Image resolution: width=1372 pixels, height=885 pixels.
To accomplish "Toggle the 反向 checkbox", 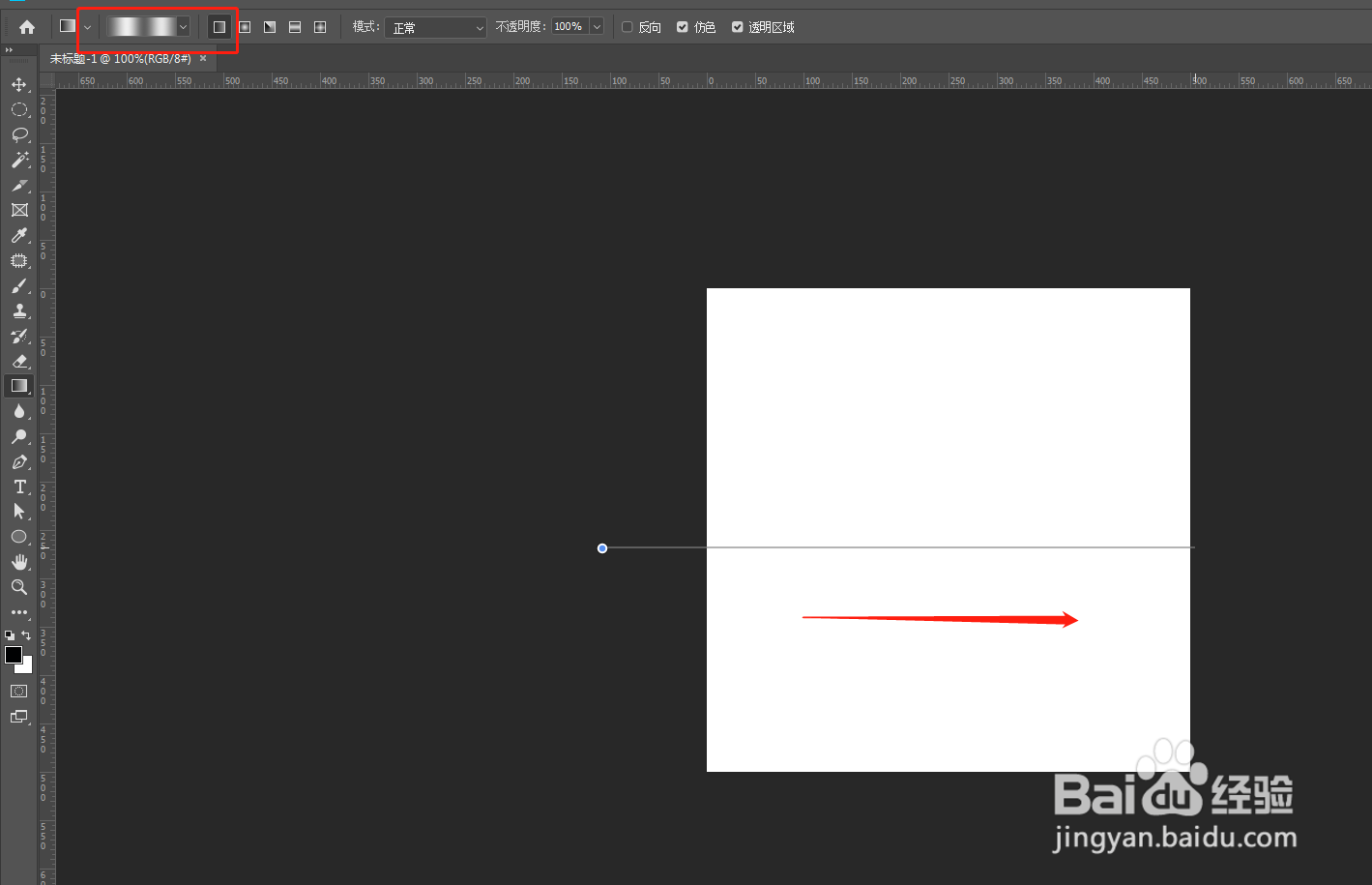I will (628, 27).
